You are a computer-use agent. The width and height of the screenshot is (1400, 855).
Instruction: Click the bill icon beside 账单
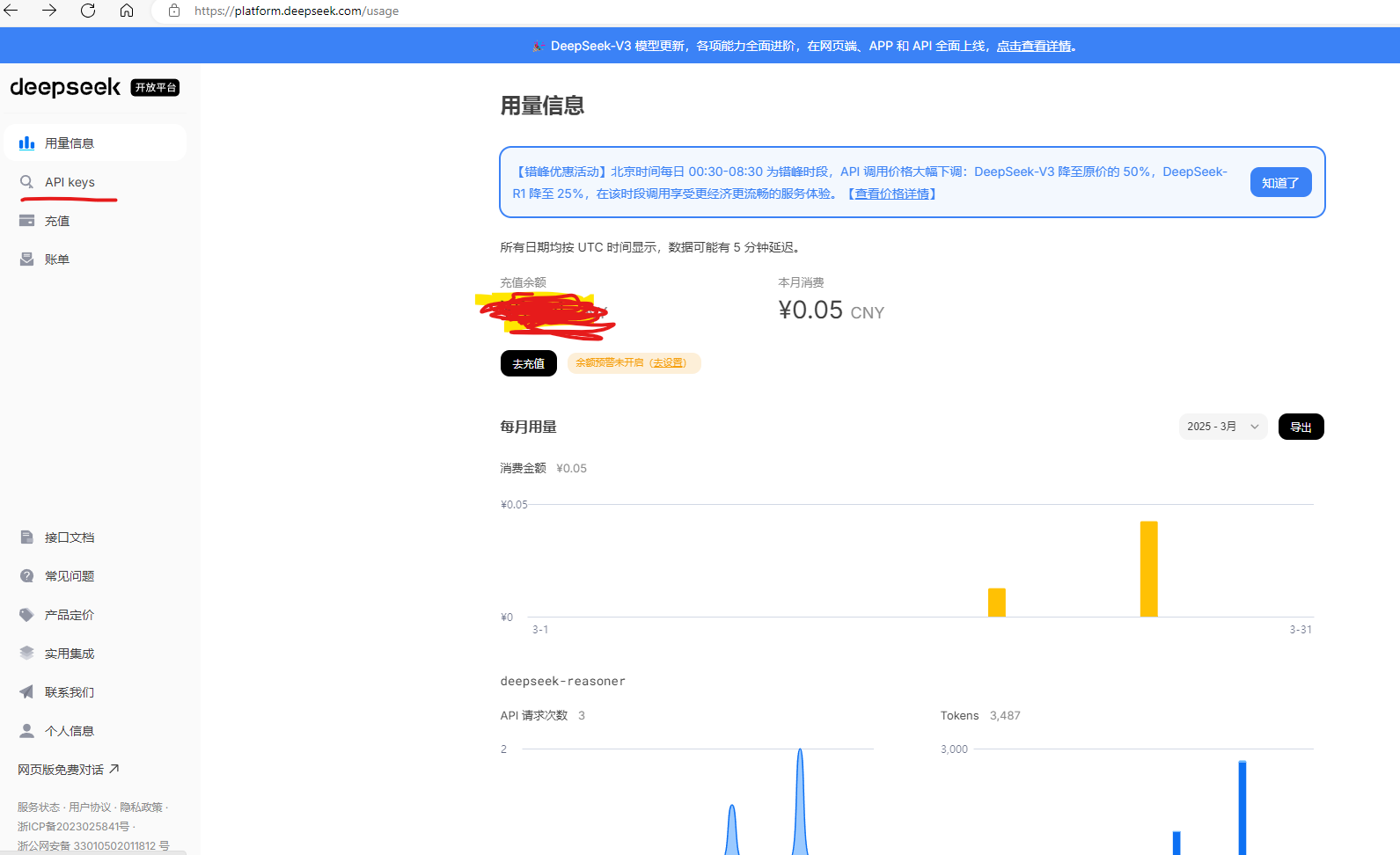click(x=27, y=259)
